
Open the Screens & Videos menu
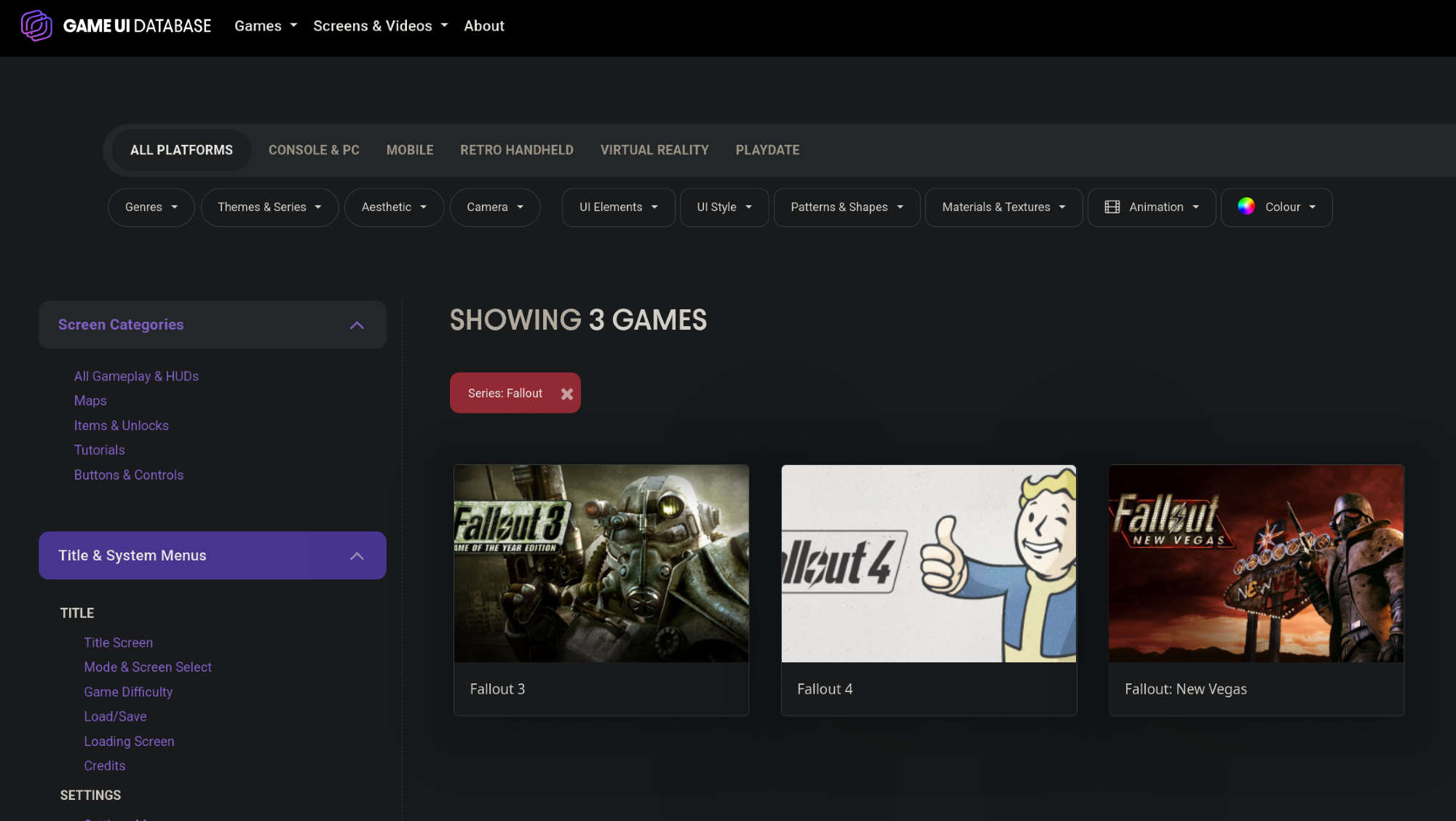tap(380, 26)
